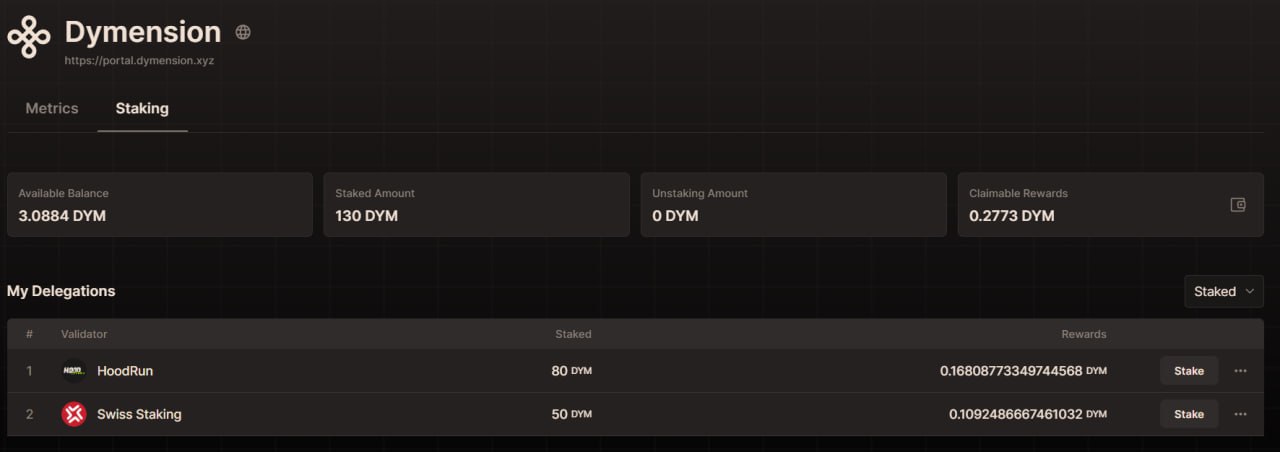1280x452 pixels.
Task: Switch to the Metrics tab
Action: tap(52, 108)
